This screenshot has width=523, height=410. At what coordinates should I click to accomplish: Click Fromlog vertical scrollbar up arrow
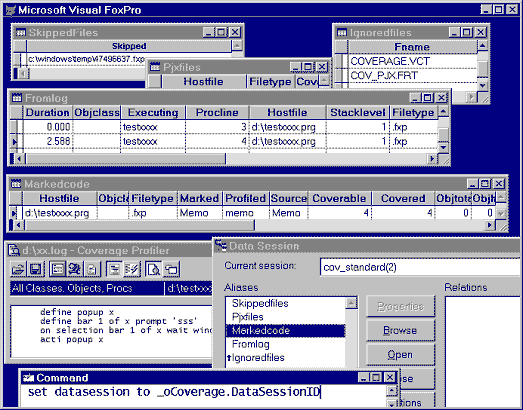coord(443,111)
